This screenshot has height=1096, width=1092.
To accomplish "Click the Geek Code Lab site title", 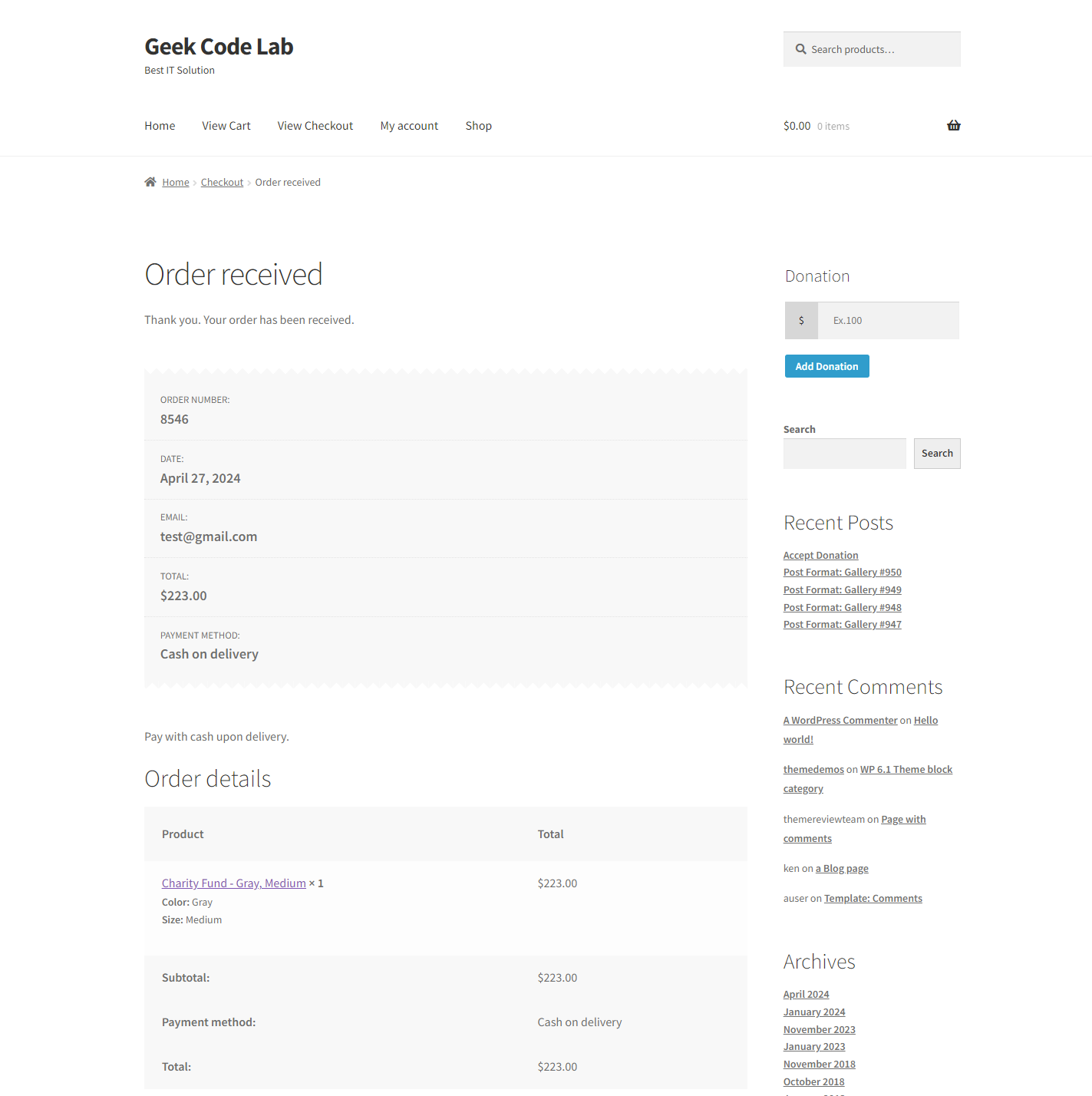I will [219, 47].
